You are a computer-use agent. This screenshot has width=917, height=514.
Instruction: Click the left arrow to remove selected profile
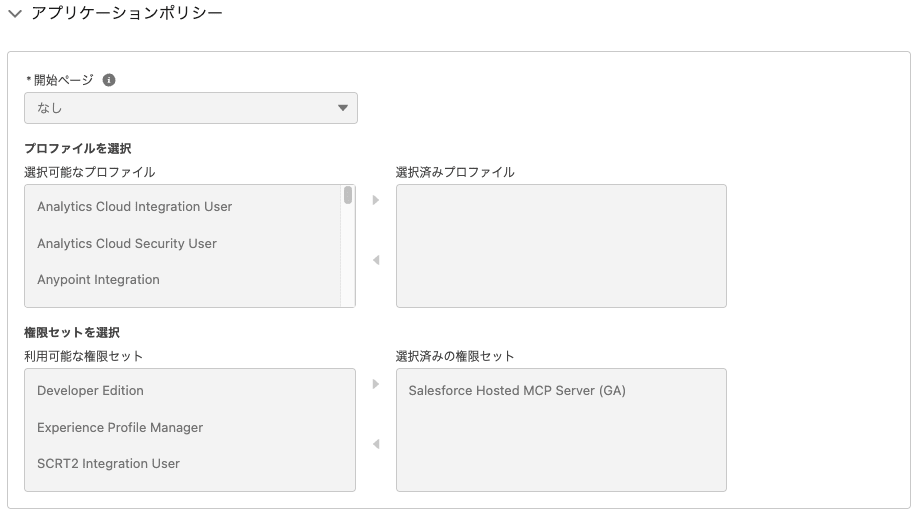pos(376,261)
